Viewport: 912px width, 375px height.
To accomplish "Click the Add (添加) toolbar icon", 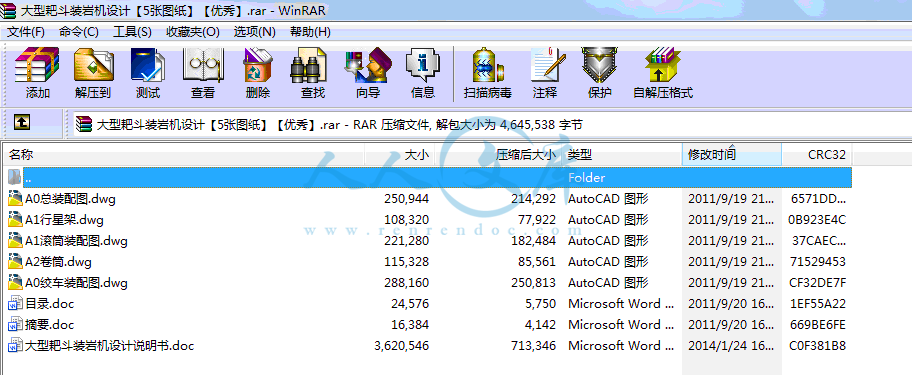I will coord(37,73).
